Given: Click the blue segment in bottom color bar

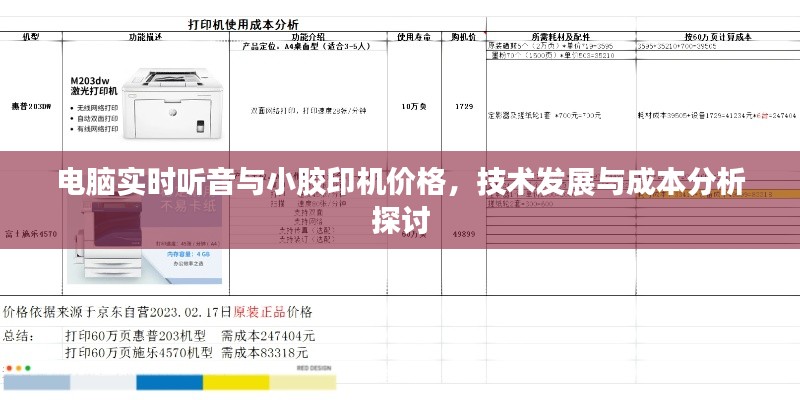Looking at the screenshot, I should click(x=167, y=381).
